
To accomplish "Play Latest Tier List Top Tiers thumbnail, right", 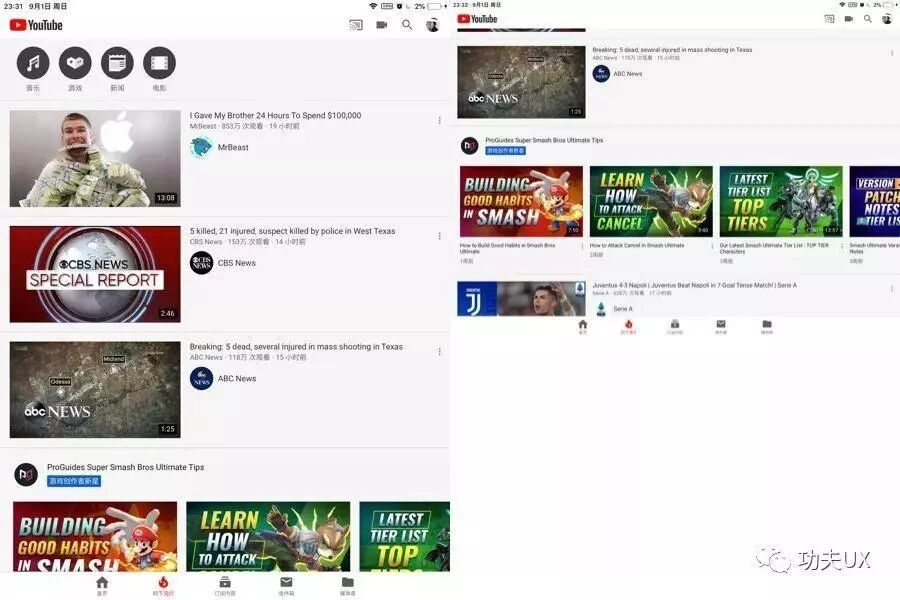I will point(781,202).
